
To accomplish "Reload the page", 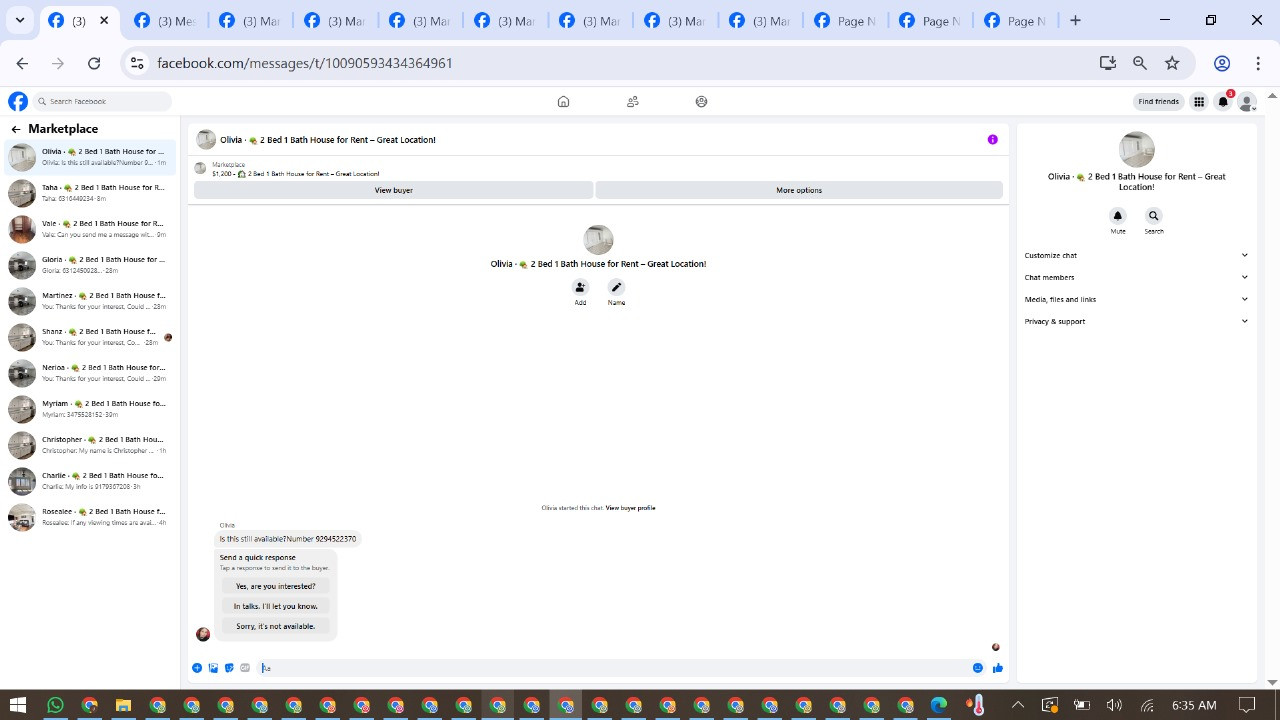I will tap(94, 63).
